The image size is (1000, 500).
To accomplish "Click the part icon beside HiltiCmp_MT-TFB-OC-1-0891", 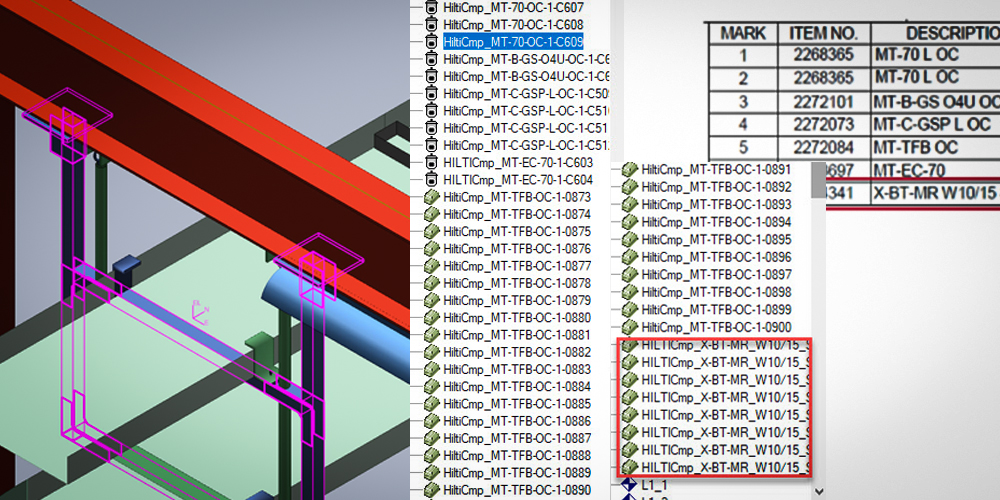I will (630, 170).
